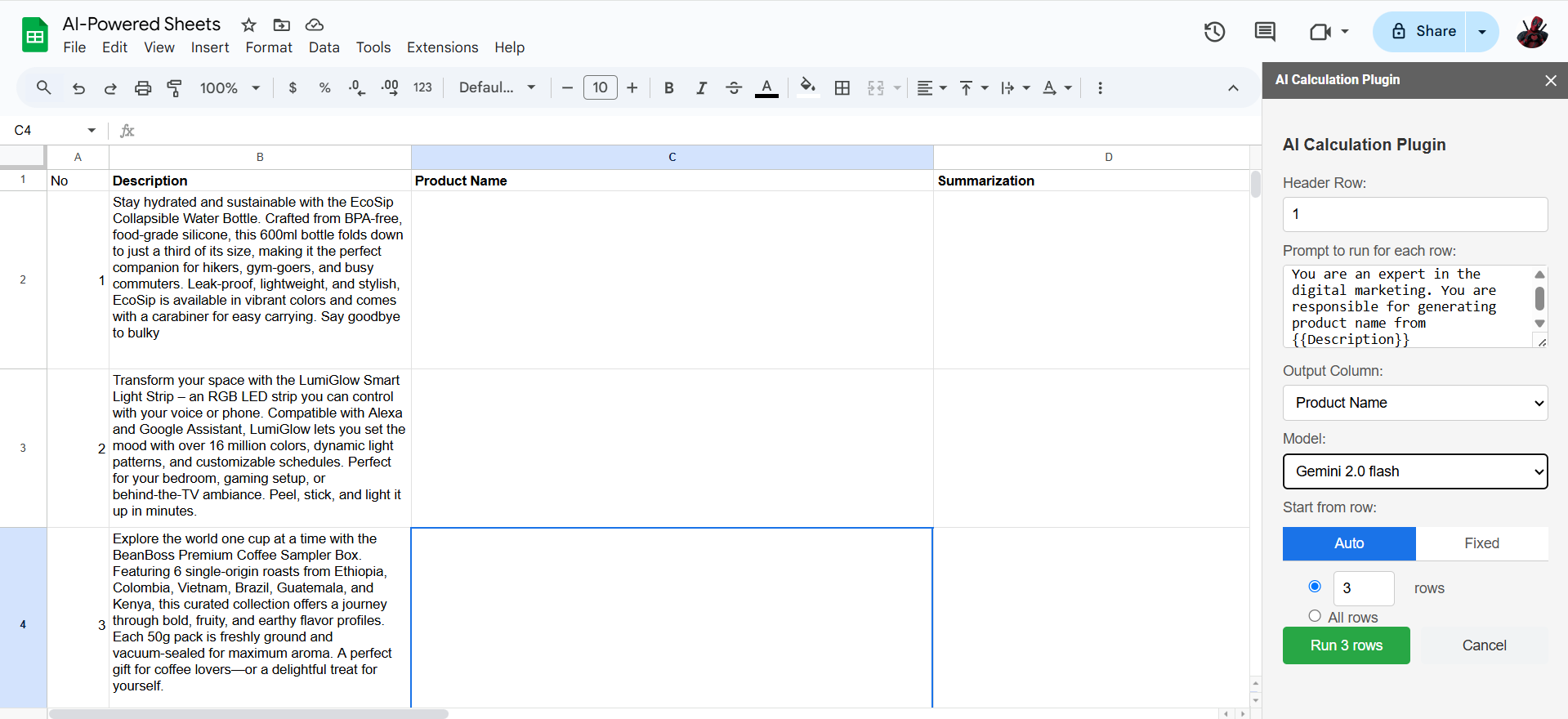
Task: Open the name box dropdown arrow
Action: (x=92, y=131)
